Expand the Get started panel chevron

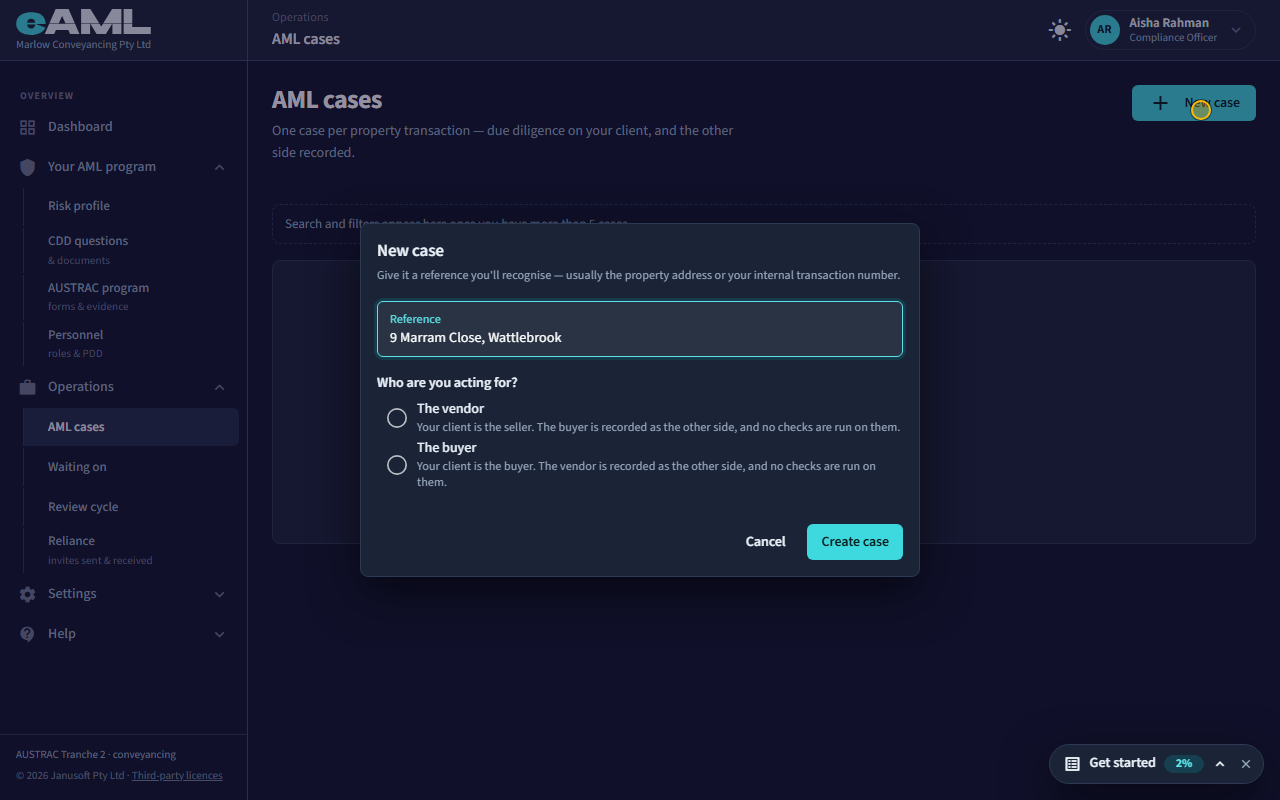(x=1220, y=763)
